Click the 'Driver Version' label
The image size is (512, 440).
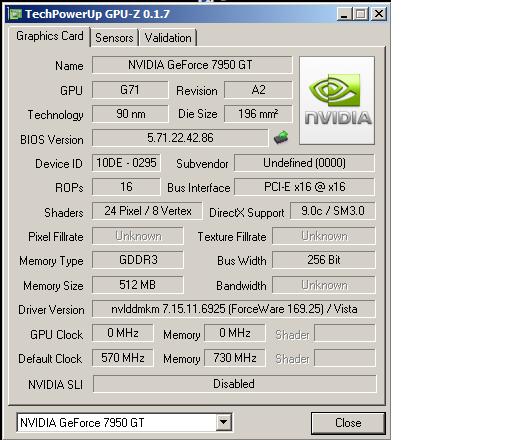point(51,310)
